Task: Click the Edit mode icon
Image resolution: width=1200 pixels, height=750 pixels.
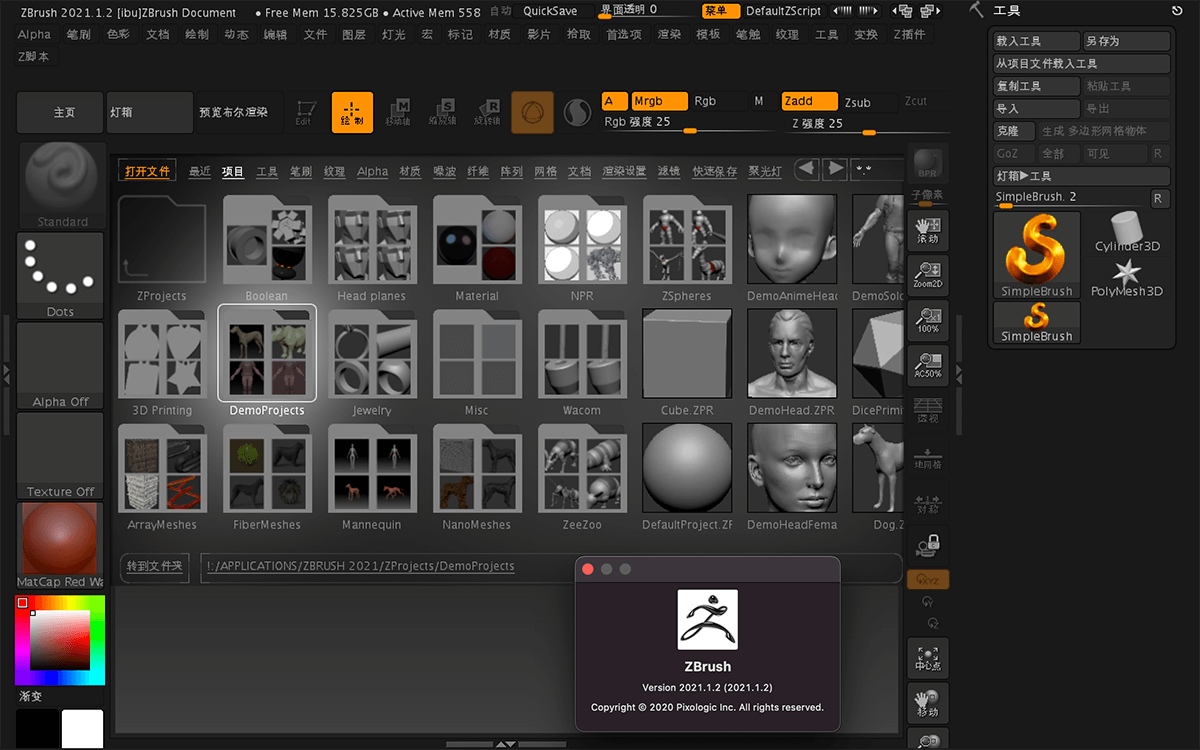Action: [304, 112]
